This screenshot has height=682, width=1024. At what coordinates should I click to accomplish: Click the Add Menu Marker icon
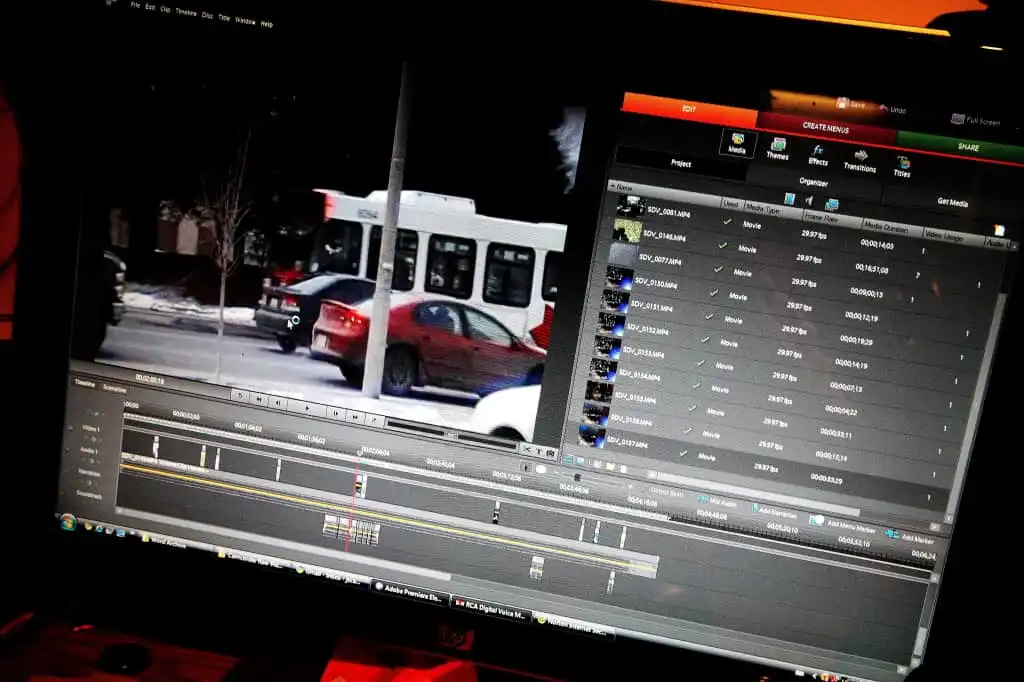816,520
